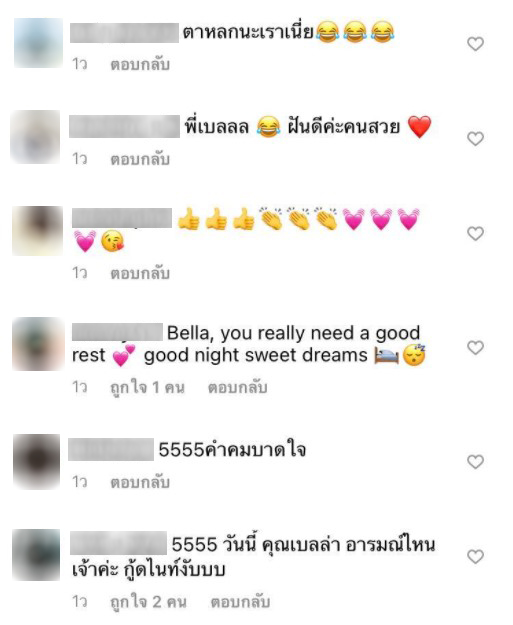The width and height of the screenshot is (513, 625).
Task: Like the comment "ตาหลกนะเราเนี่ย"
Action: click(475, 44)
